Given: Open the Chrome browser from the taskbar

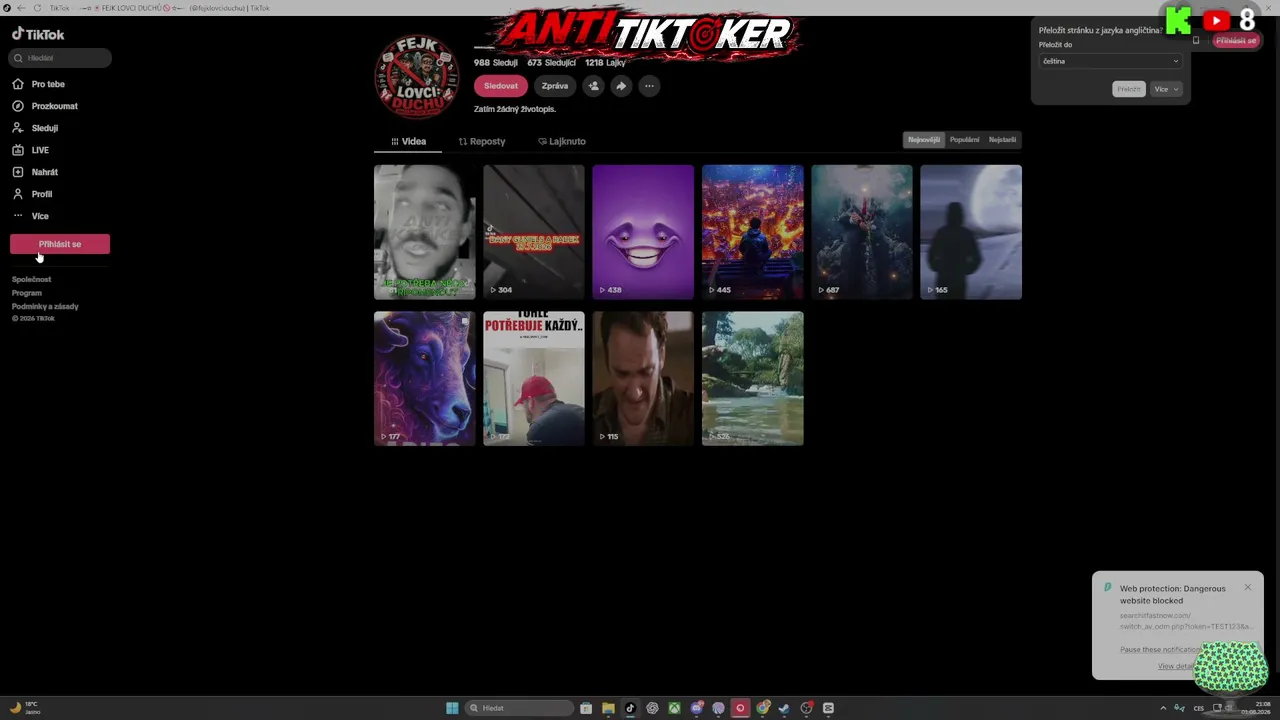Looking at the screenshot, I should 763,708.
